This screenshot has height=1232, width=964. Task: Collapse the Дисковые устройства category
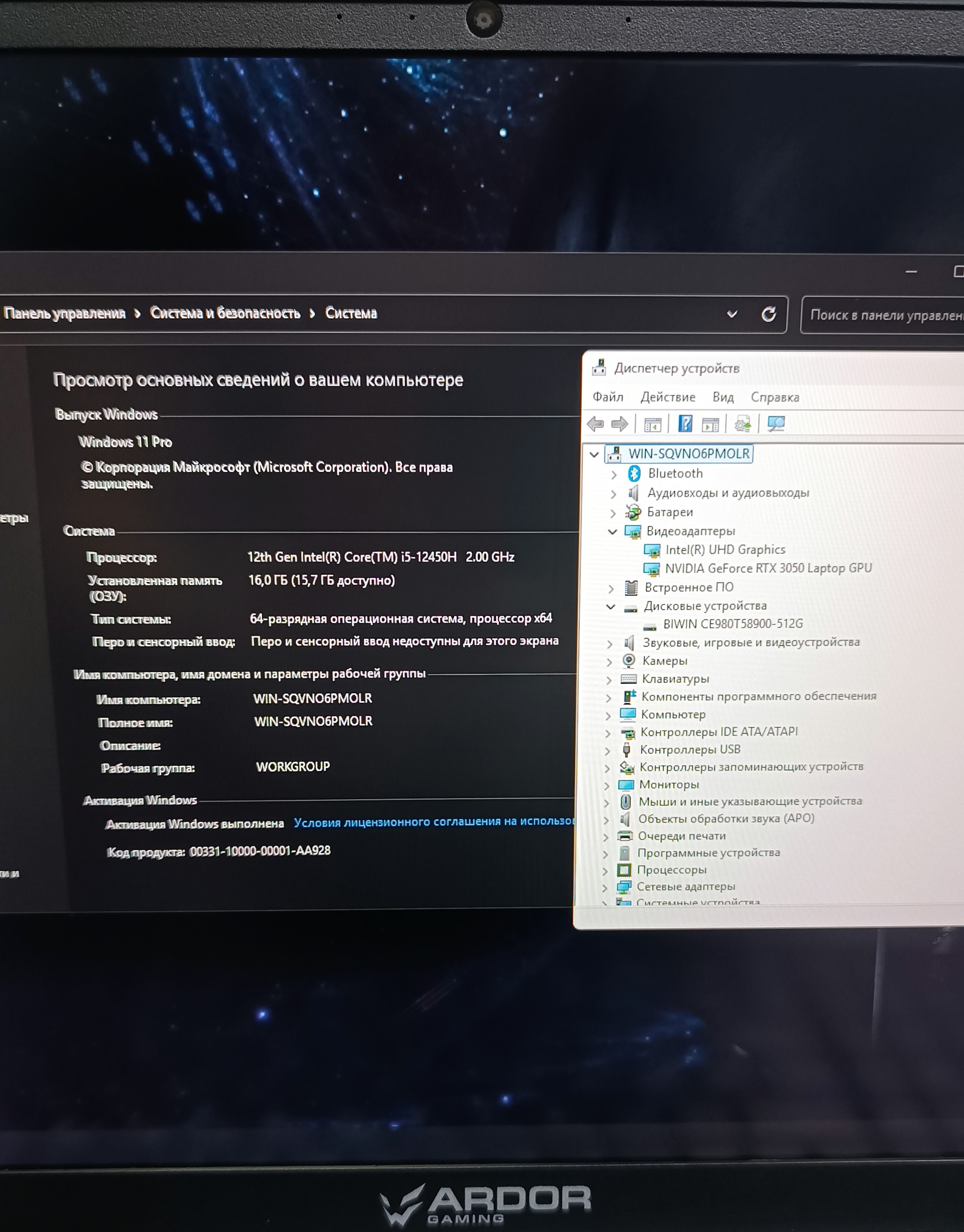click(x=611, y=607)
